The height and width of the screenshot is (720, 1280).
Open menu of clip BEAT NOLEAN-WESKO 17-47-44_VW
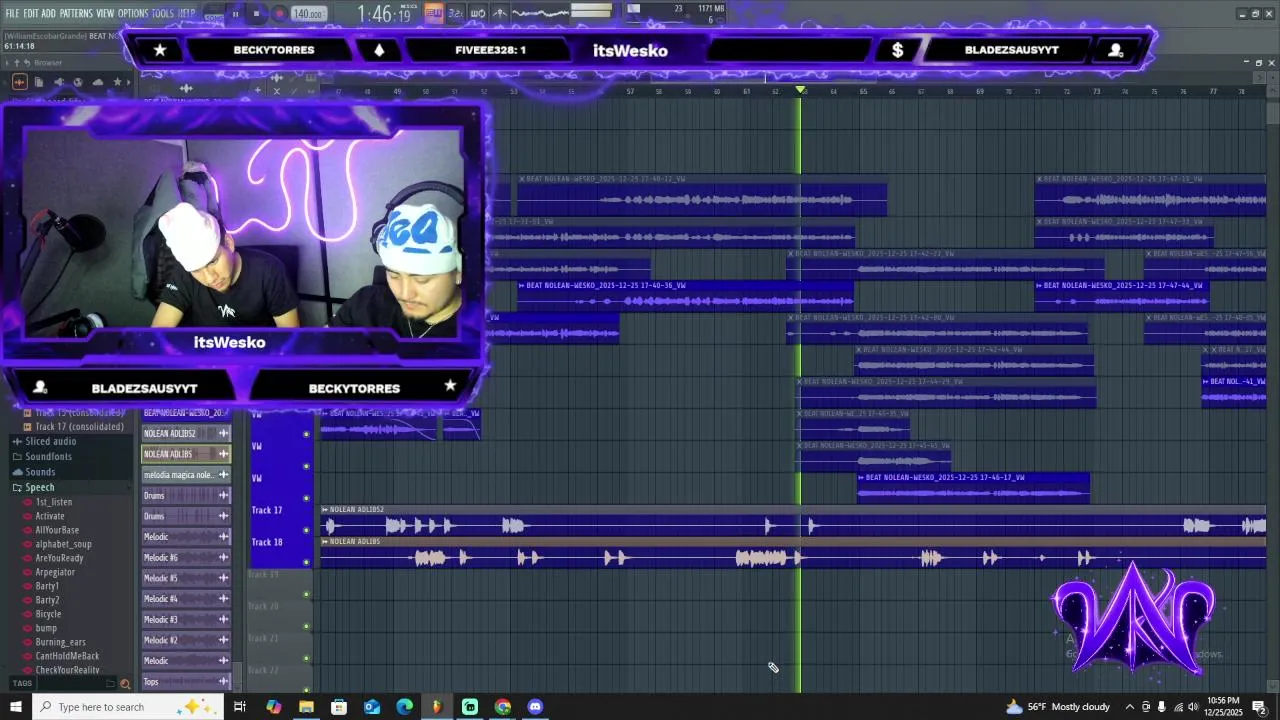pos(1040,286)
